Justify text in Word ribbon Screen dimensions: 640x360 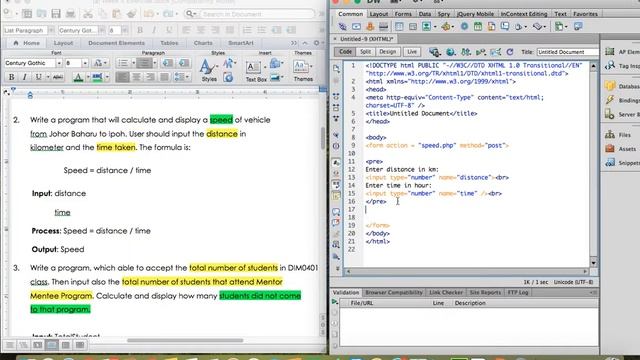click(164, 77)
